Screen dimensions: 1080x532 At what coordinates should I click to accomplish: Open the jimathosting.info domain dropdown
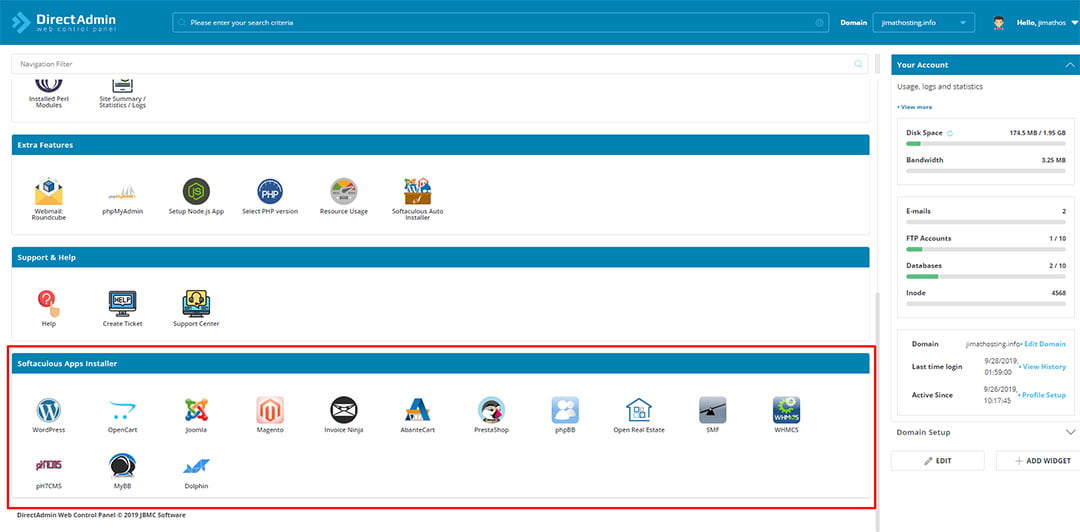coord(924,23)
